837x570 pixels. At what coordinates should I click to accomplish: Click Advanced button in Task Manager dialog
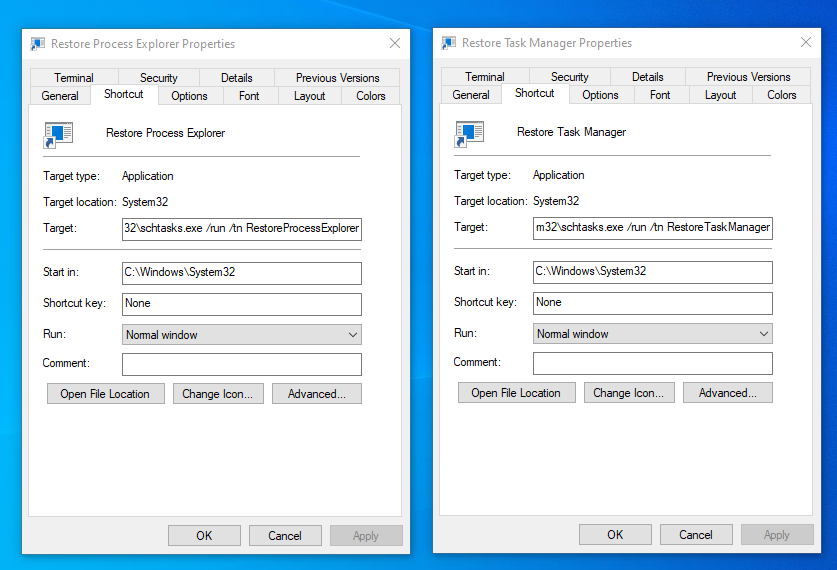pos(728,393)
